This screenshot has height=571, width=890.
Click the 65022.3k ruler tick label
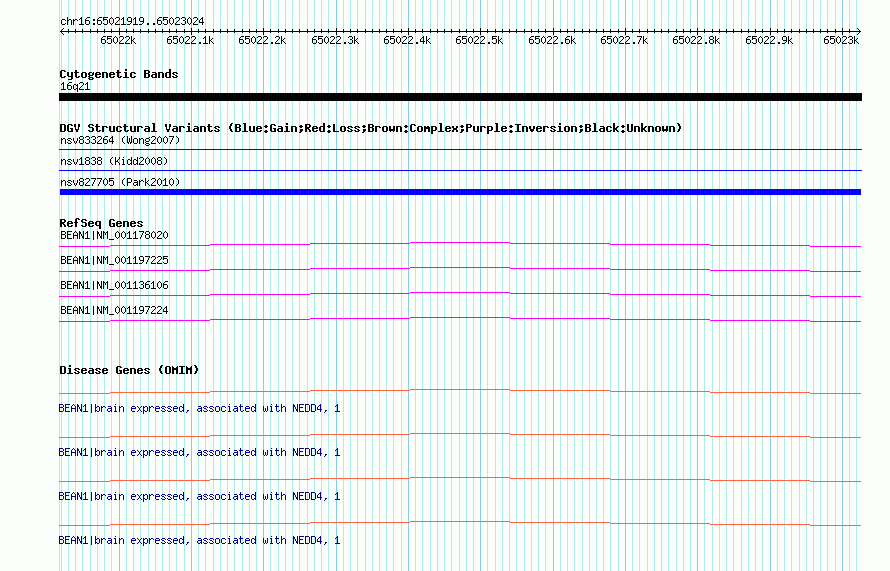tap(335, 40)
